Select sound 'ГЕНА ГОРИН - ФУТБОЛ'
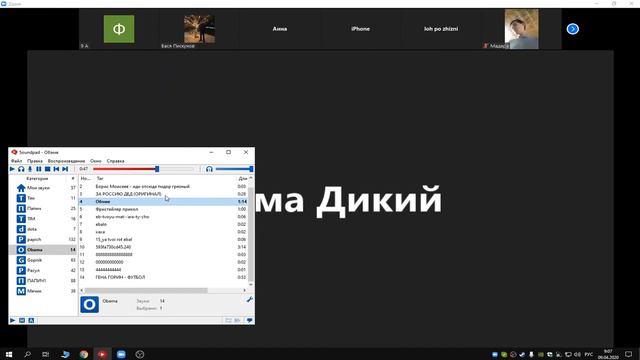Screen dimensions: 640x360 163,277
